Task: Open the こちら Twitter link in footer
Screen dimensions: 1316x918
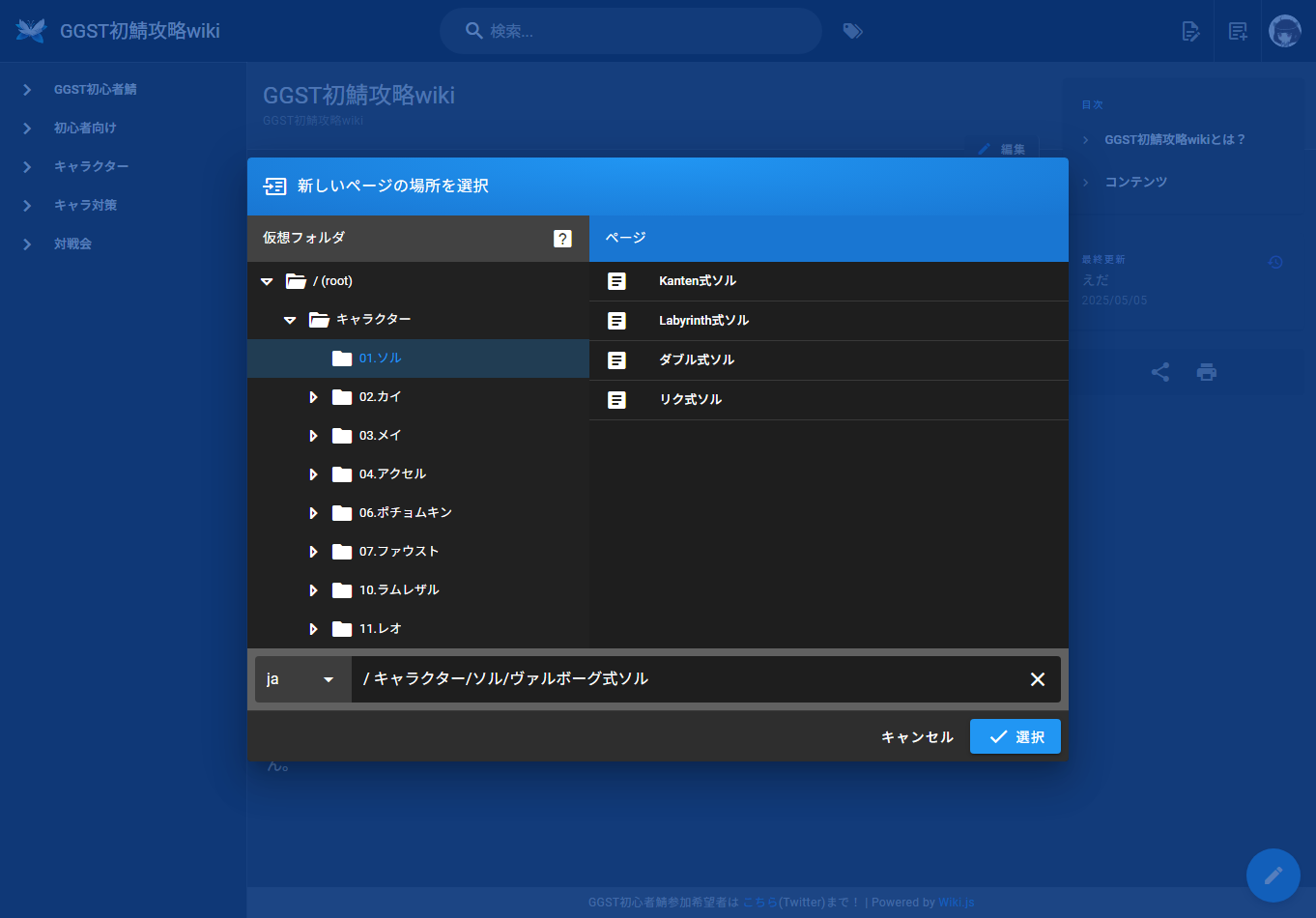Action: click(x=759, y=903)
